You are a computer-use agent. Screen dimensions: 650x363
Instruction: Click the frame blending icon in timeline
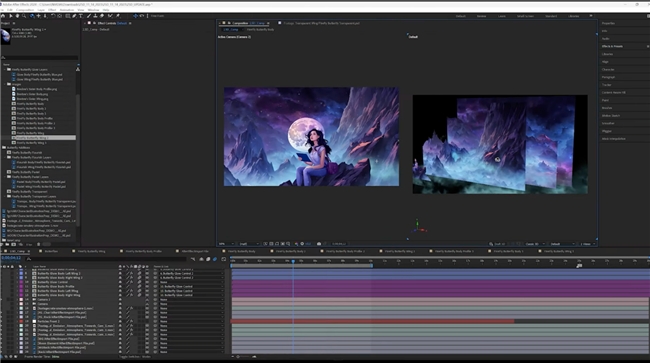[x=208, y=259]
